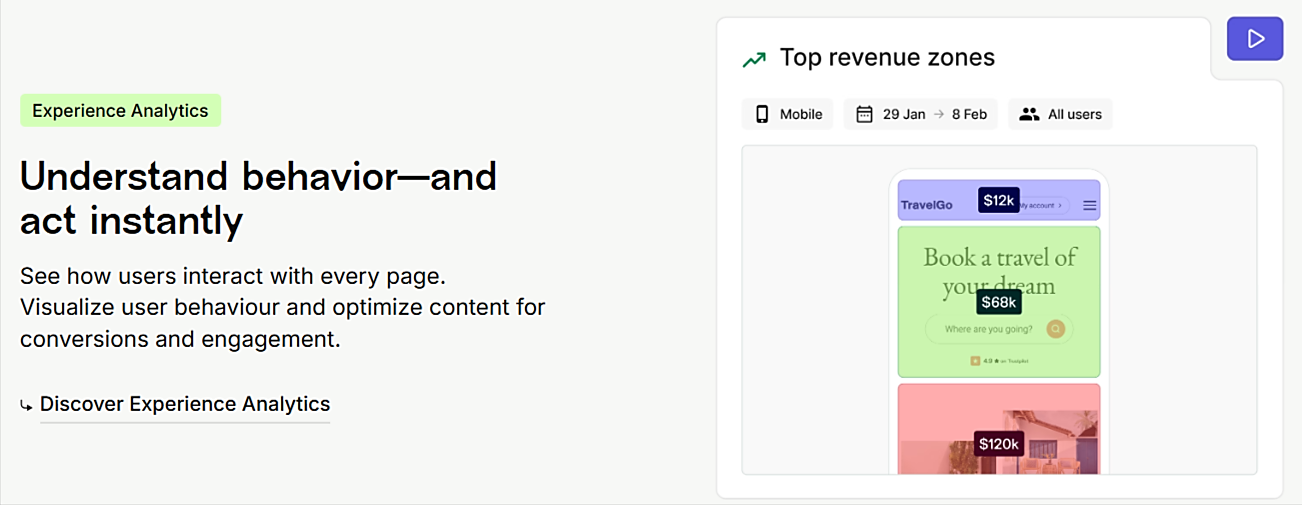Click the Experience Analytics green badge
This screenshot has height=505, width=1302.
[120, 111]
